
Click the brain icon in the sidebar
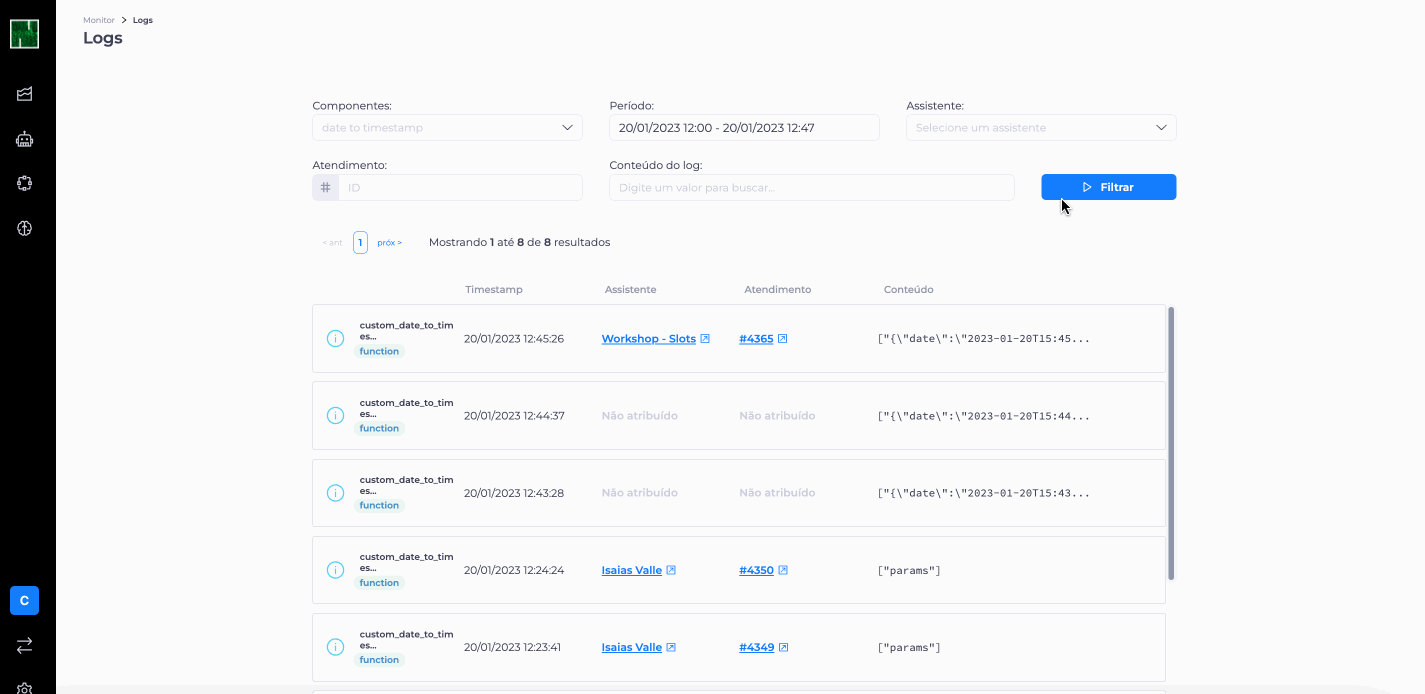(x=25, y=228)
